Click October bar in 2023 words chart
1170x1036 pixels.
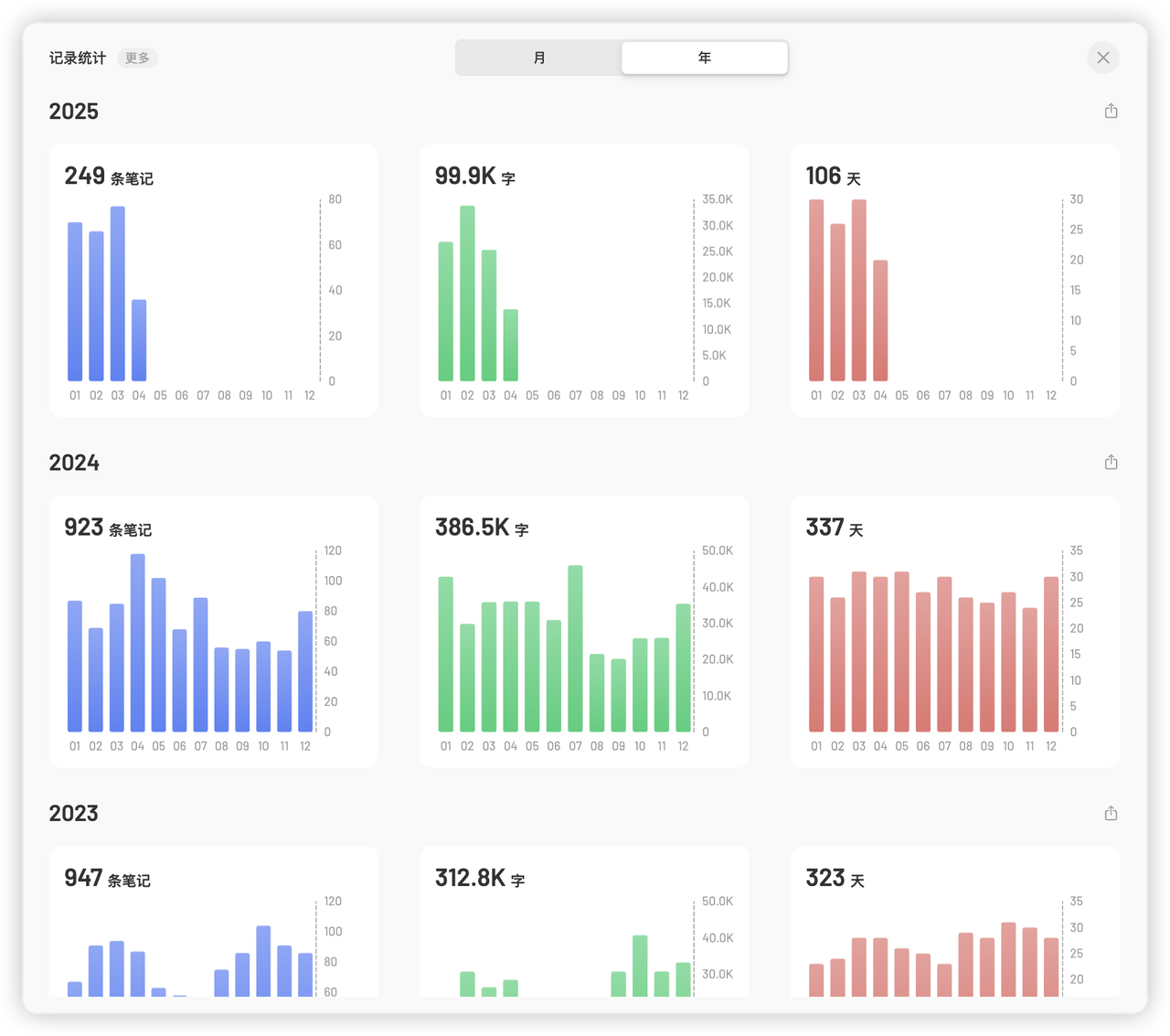pyautogui.click(x=640, y=966)
